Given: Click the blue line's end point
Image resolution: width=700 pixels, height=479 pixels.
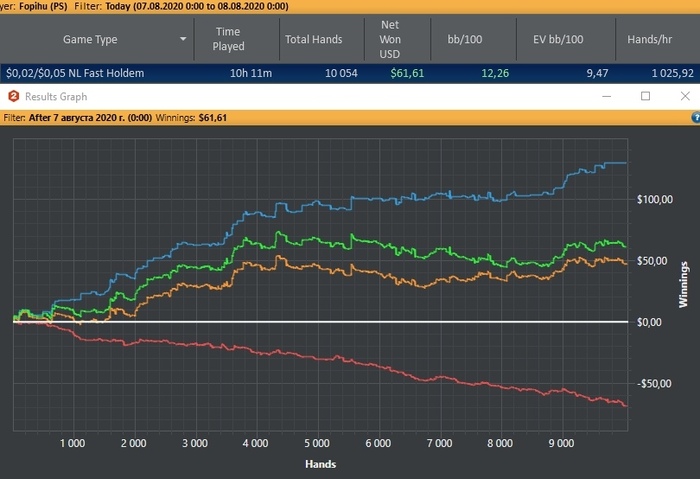Looking at the screenshot, I should [626, 163].
